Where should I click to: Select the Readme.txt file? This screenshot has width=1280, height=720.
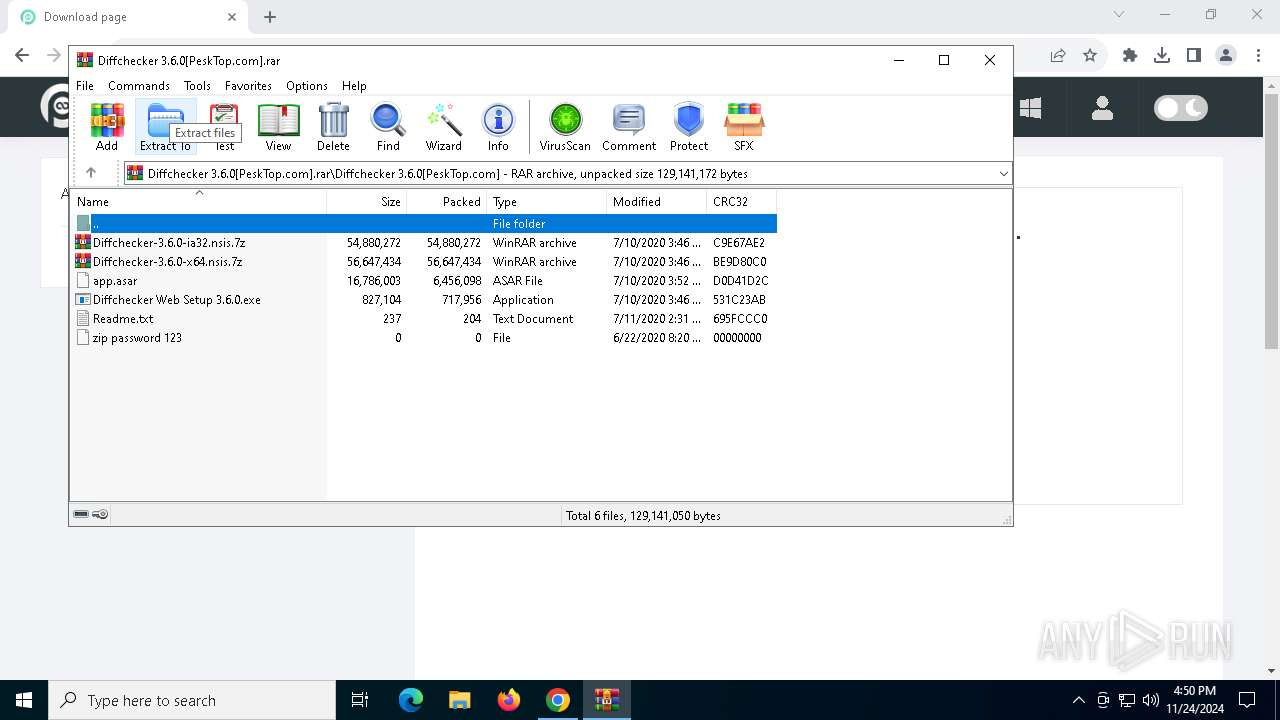(424, 319)
